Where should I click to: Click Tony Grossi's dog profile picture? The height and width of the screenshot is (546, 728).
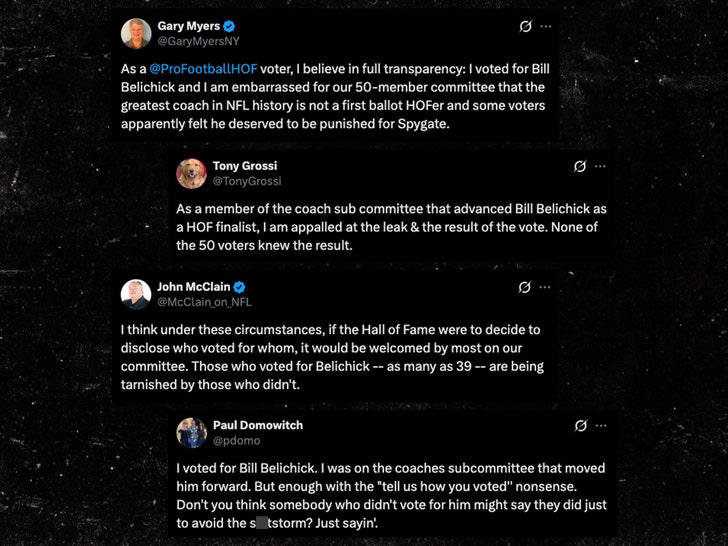coord(192,173)
